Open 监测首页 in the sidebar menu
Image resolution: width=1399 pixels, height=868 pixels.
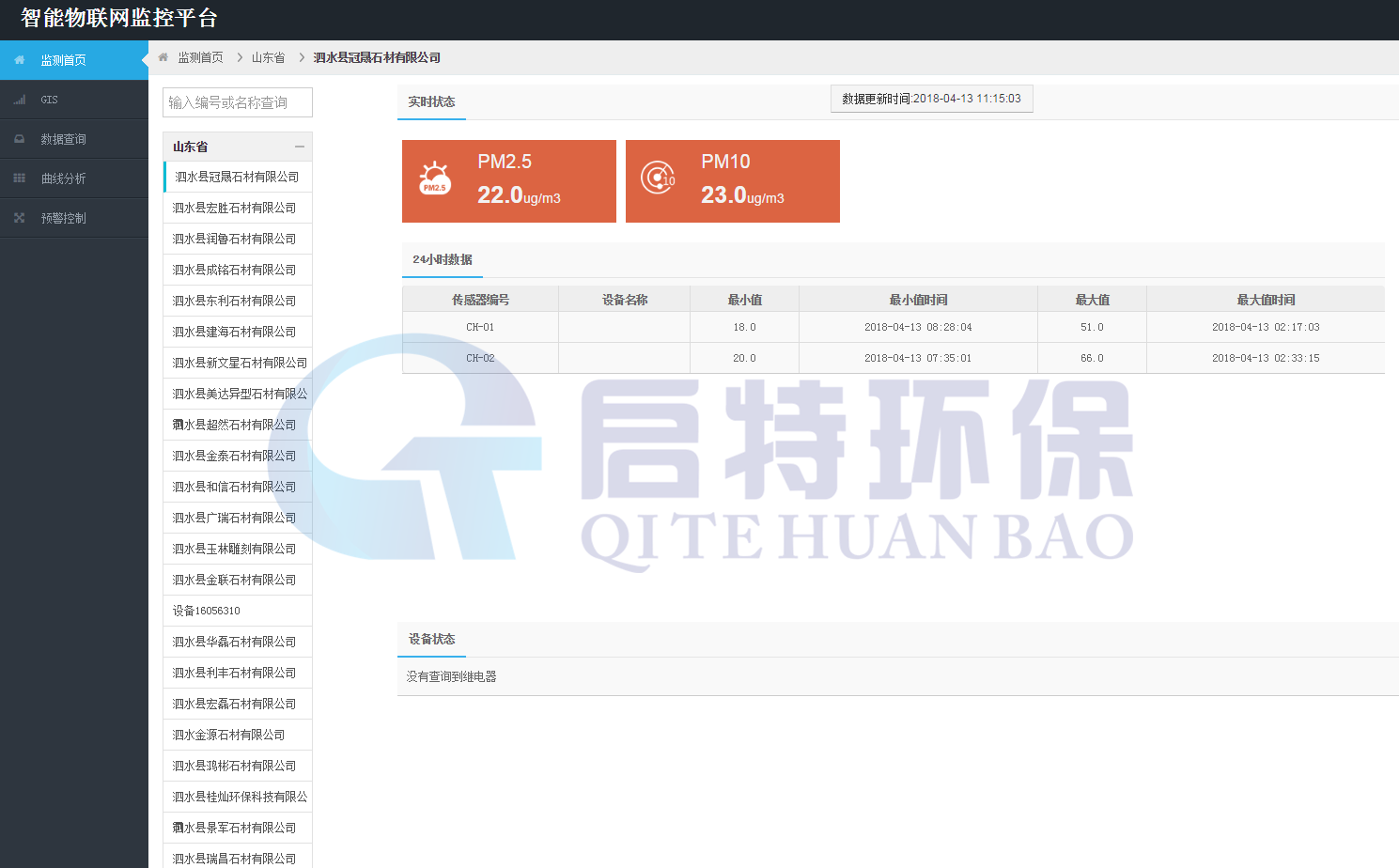[74, 60]
